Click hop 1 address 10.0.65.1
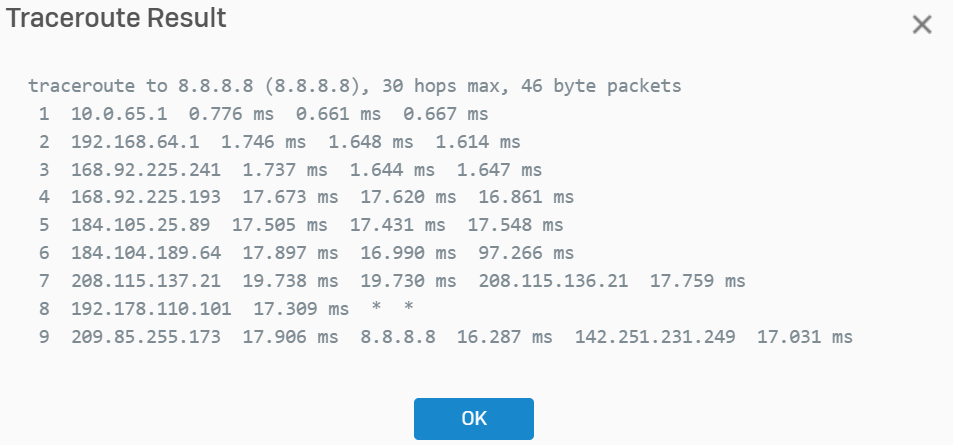Image resolution: width=953 pixels, height=445 pixels. point(119,114)
